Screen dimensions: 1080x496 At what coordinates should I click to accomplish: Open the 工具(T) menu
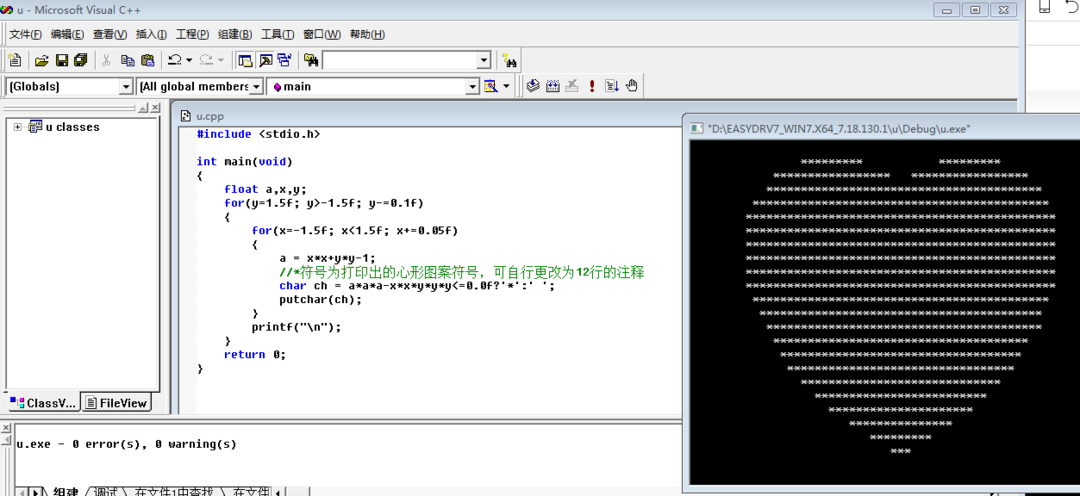point(278,34)
